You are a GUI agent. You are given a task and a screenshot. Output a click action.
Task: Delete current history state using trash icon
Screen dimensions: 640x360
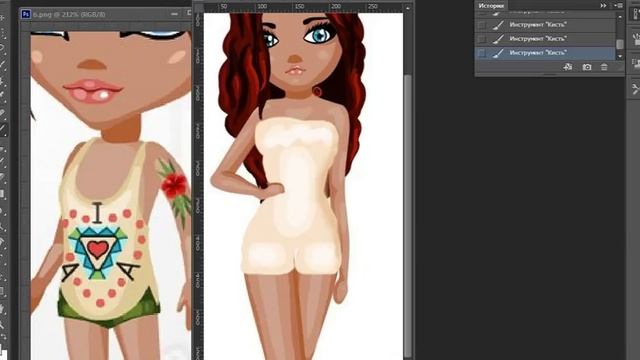[x=604, y=67]
